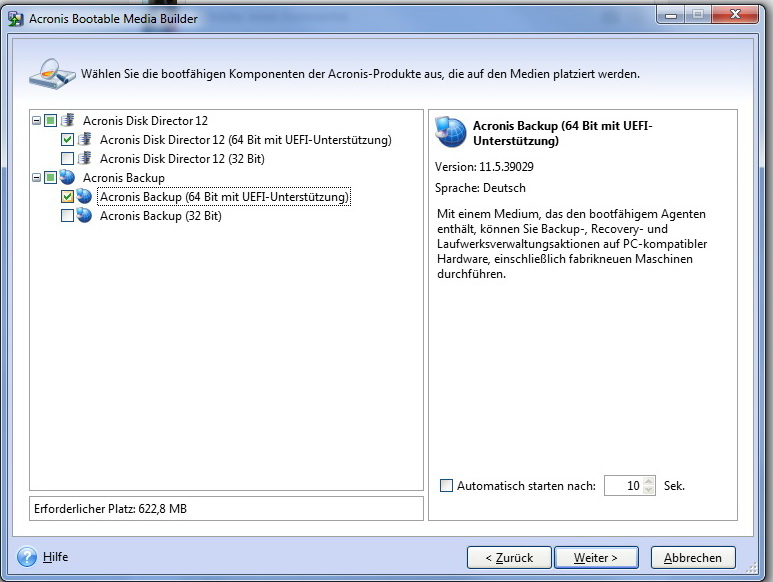Open the Hilfe link

[x=55, y=557]
